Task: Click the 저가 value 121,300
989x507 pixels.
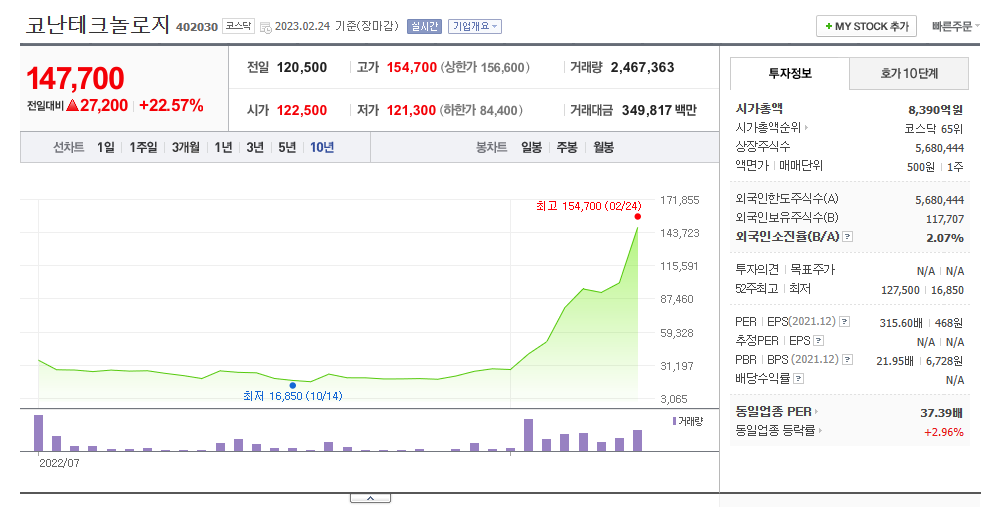Action: click(x=411, y=110)
